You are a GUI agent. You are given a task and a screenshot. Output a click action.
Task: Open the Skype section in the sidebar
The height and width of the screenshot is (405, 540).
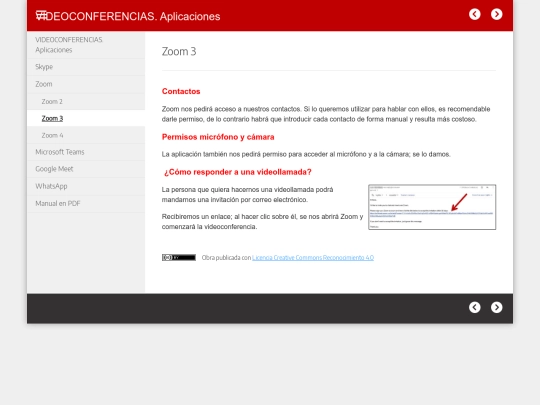86,67
